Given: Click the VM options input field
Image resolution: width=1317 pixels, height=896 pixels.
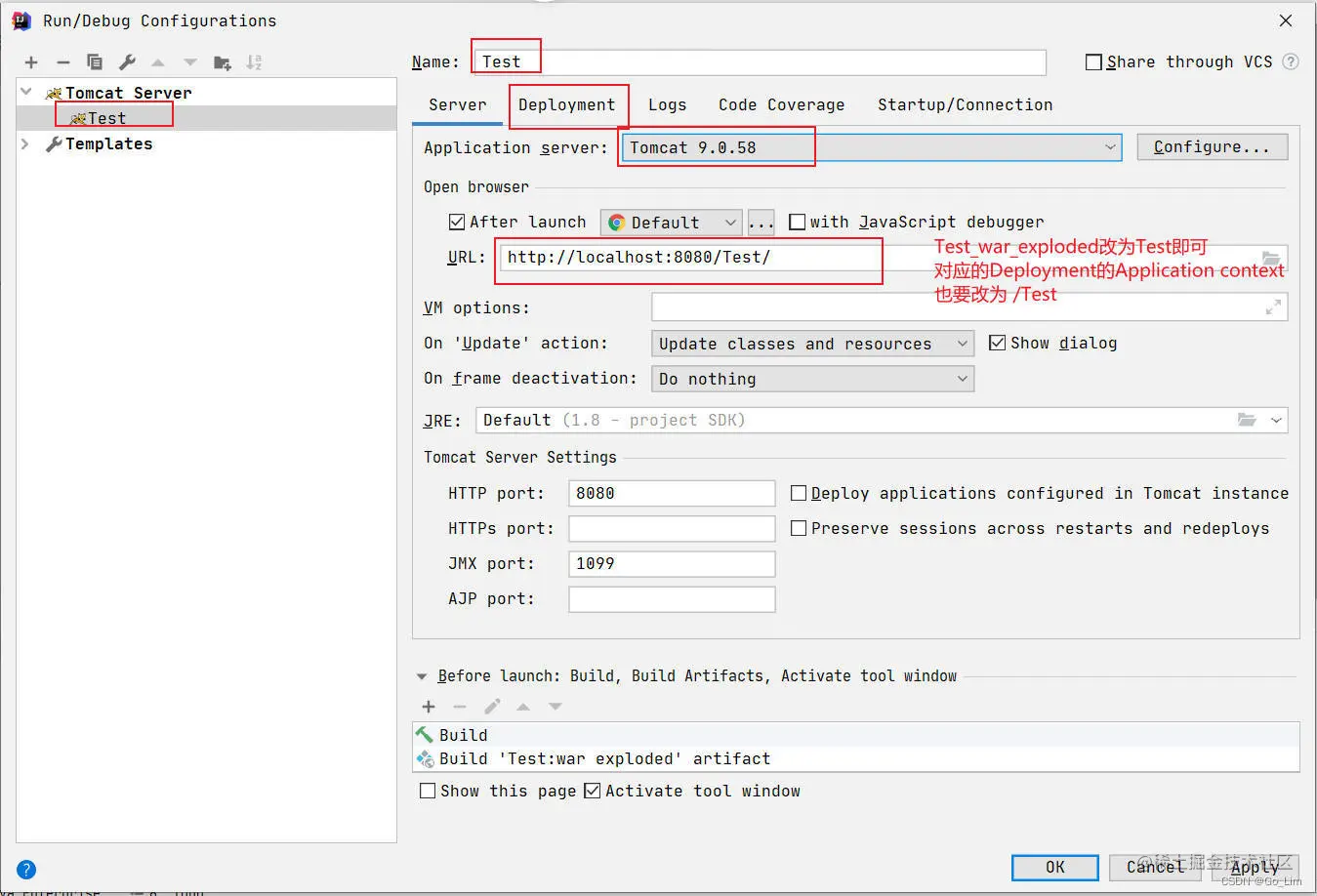Looking at the screenshot, I should click(x=969, y=307).
